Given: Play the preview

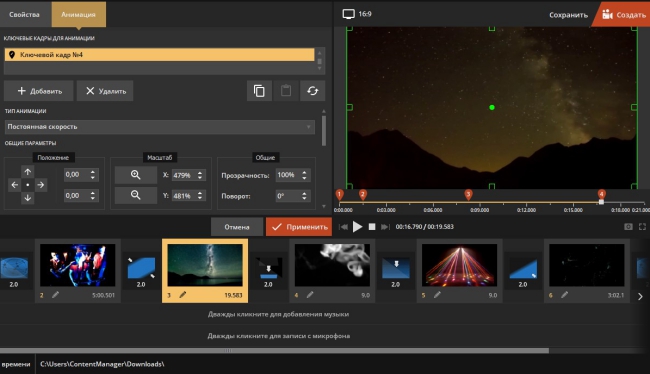Looking at the screenshot, I should (357, 227).
